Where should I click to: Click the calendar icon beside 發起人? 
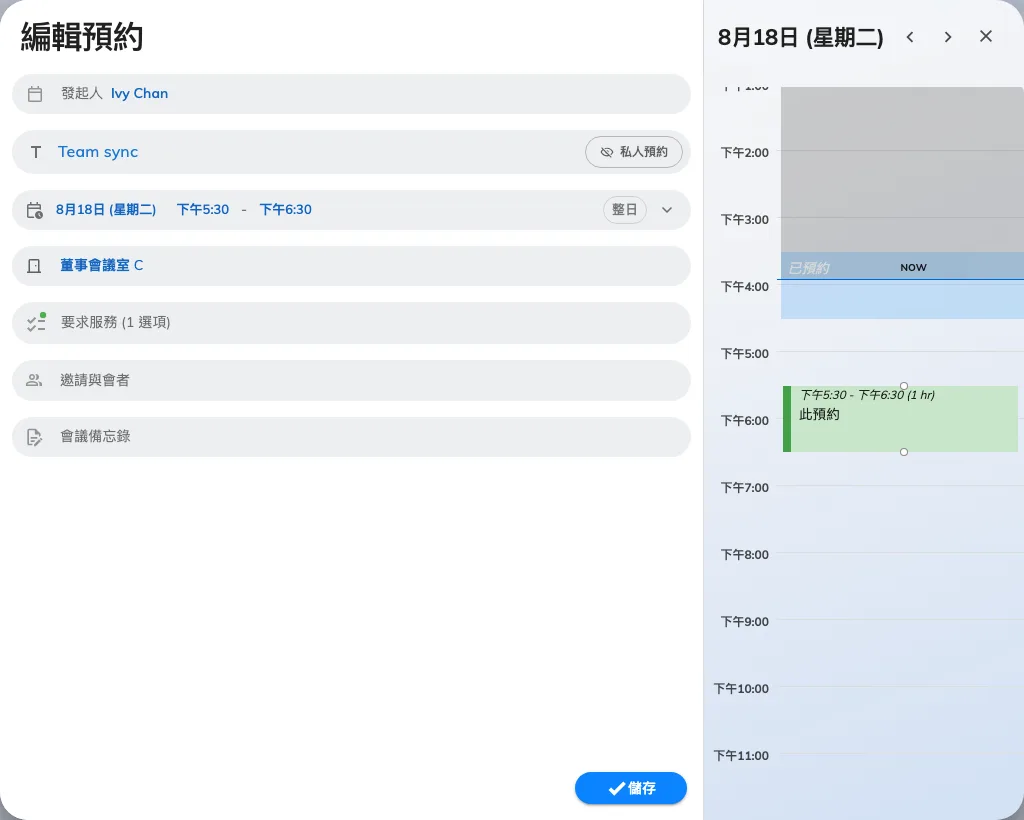click(x=35, y=94)
